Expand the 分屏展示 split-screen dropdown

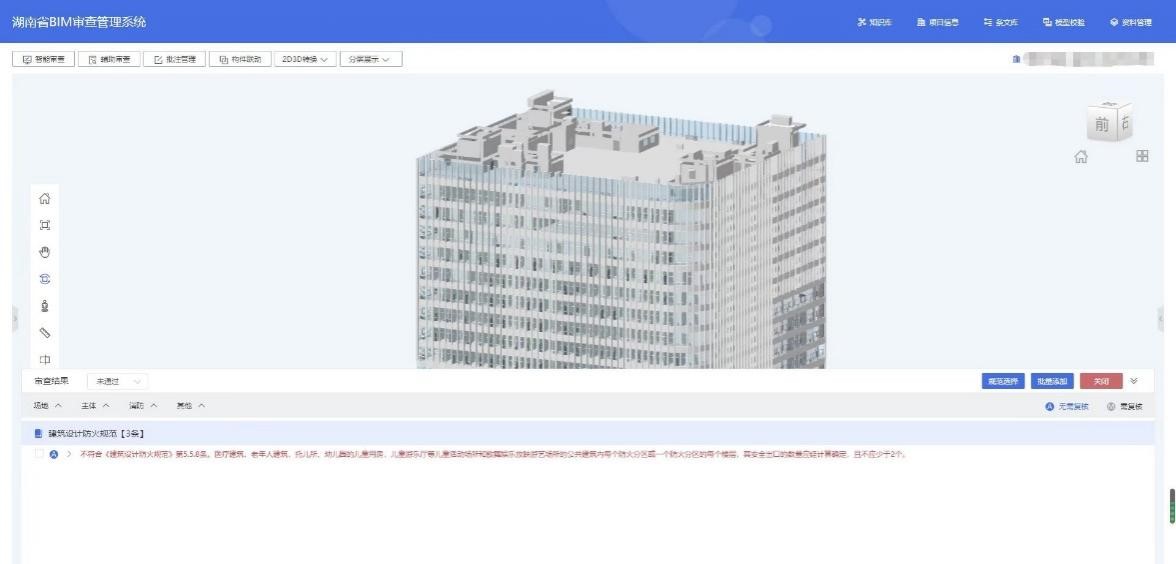(x=371, y=59)
